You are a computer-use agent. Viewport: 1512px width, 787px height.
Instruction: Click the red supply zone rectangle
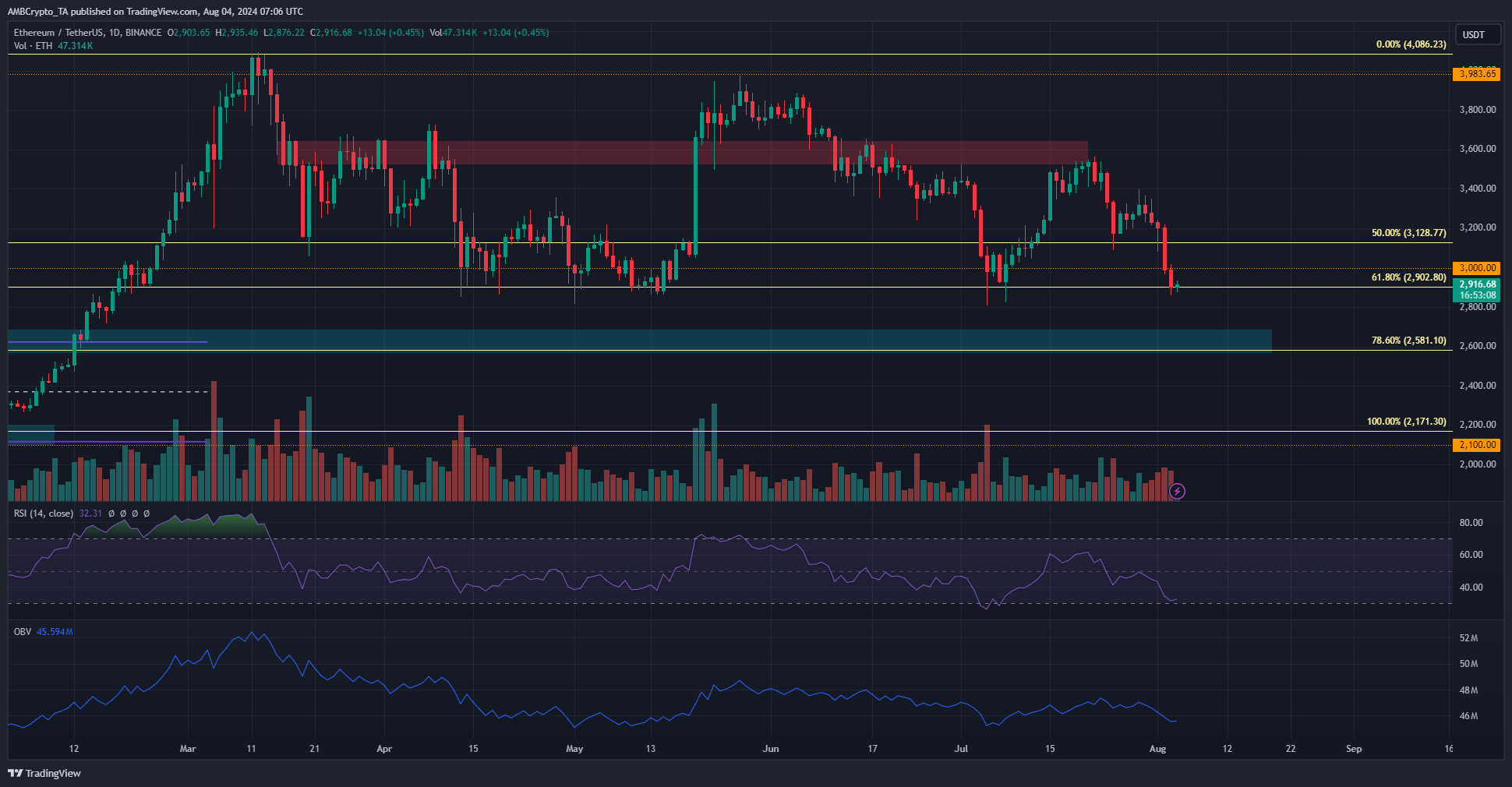click(684, 153)
